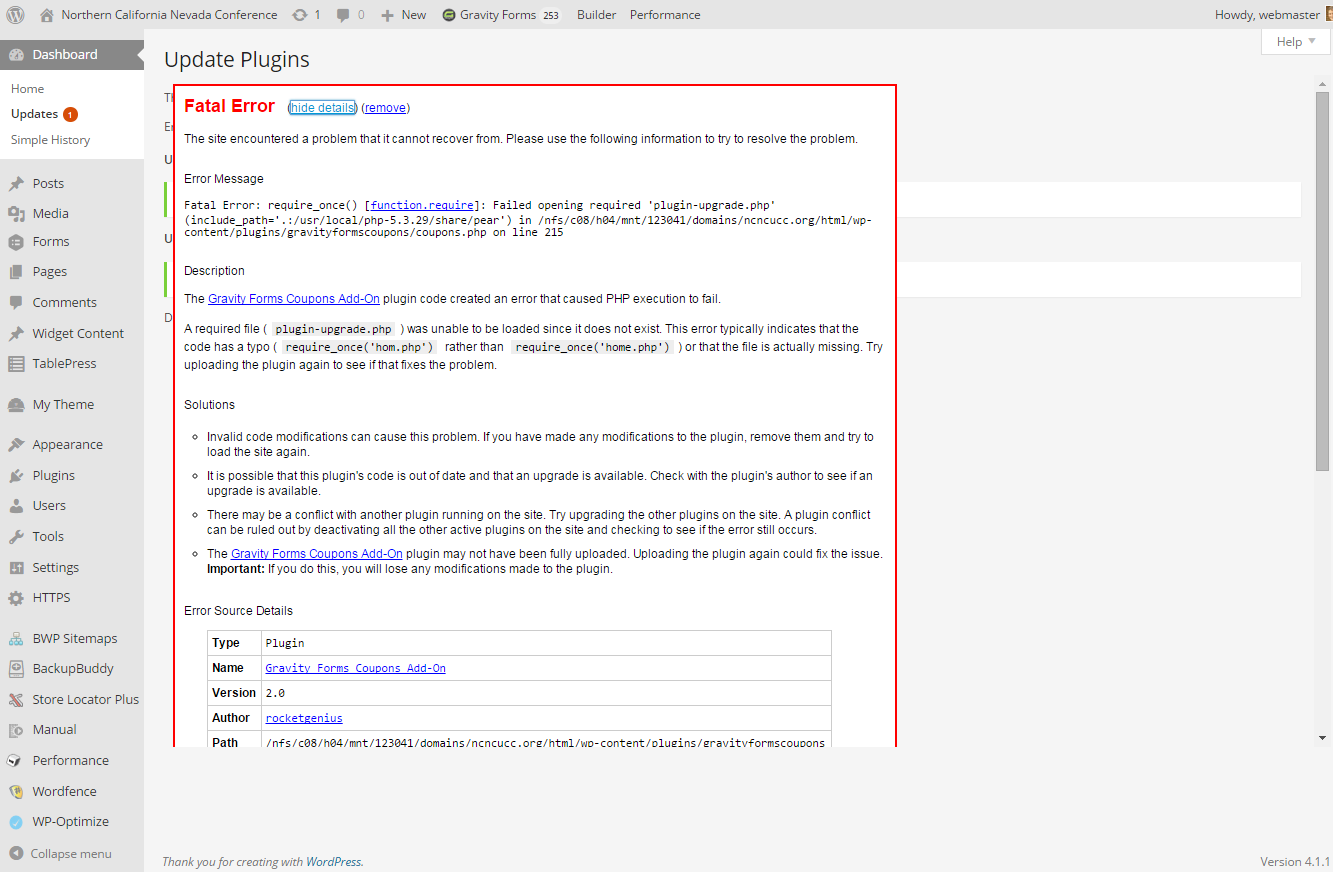Click the Update Plugins page heading

click(237, 60)
